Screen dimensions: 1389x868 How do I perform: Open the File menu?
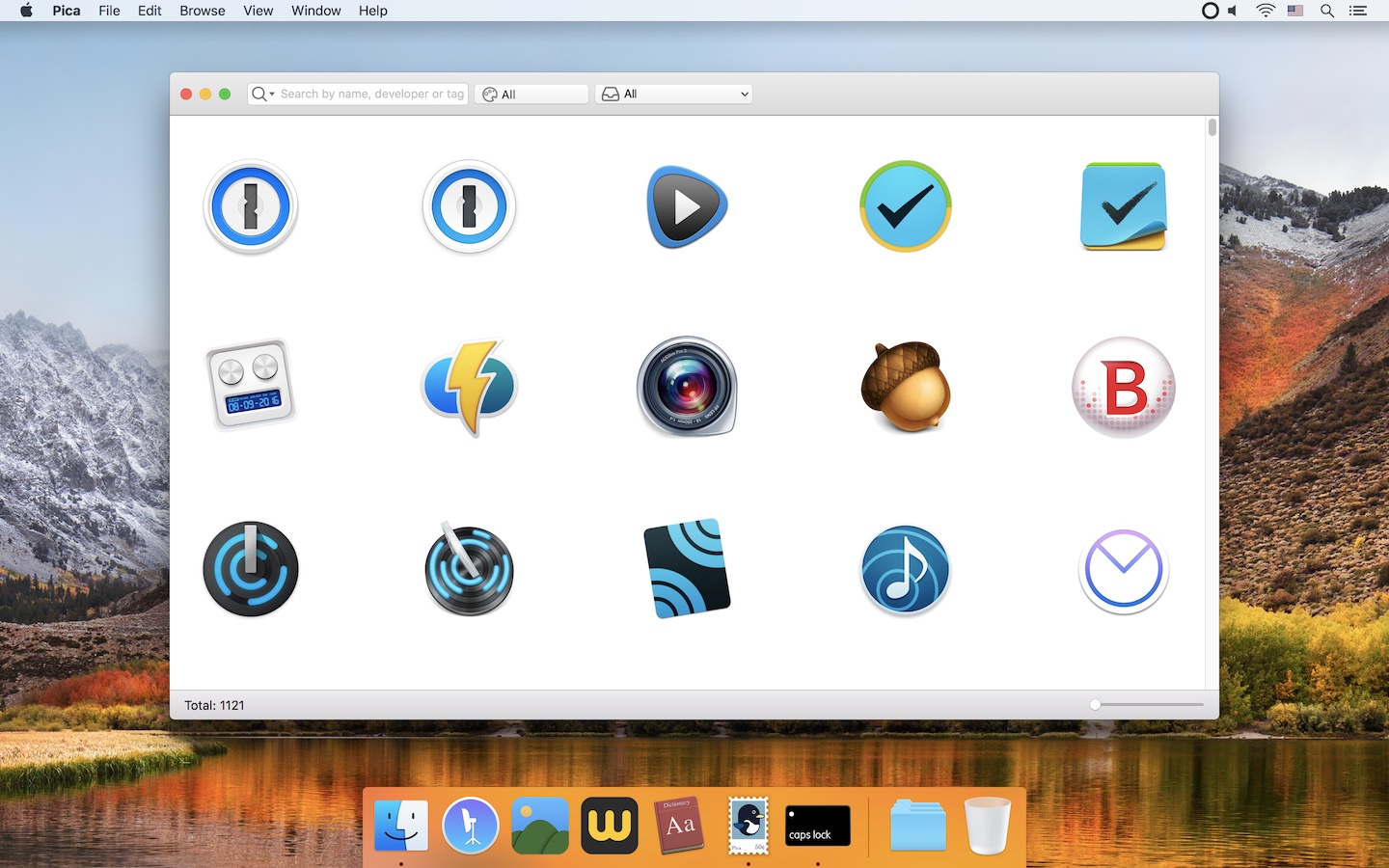click(x=109, y=11)
